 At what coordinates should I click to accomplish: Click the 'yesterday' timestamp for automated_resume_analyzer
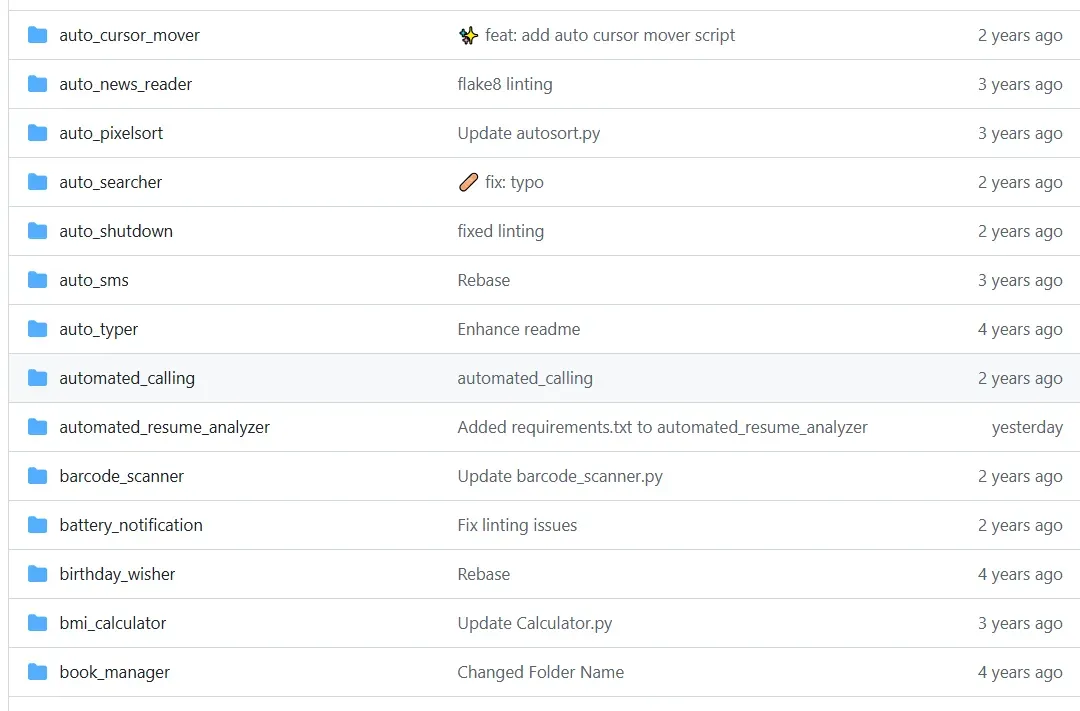(x=1027, y=427)
